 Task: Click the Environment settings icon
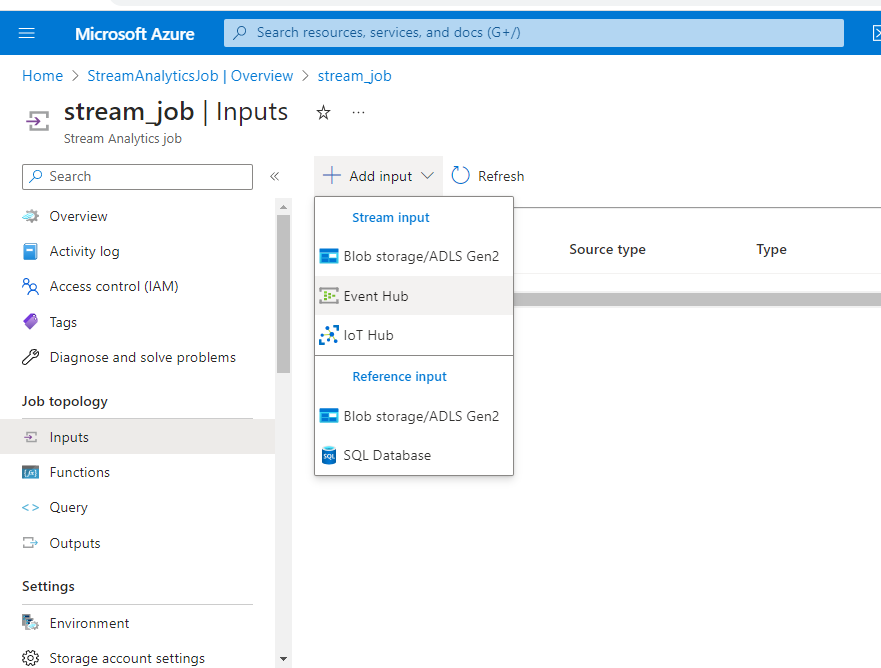29,622
